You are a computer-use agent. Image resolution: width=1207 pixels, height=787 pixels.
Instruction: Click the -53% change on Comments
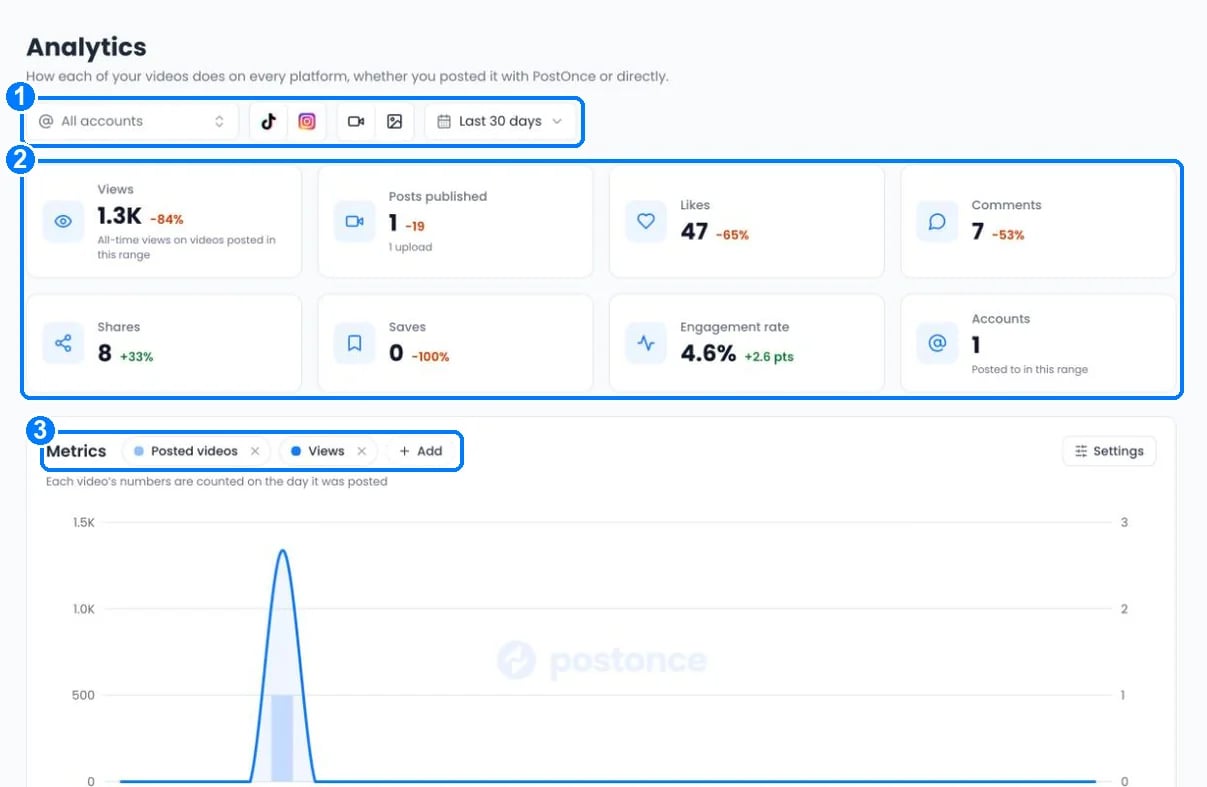1008,235
